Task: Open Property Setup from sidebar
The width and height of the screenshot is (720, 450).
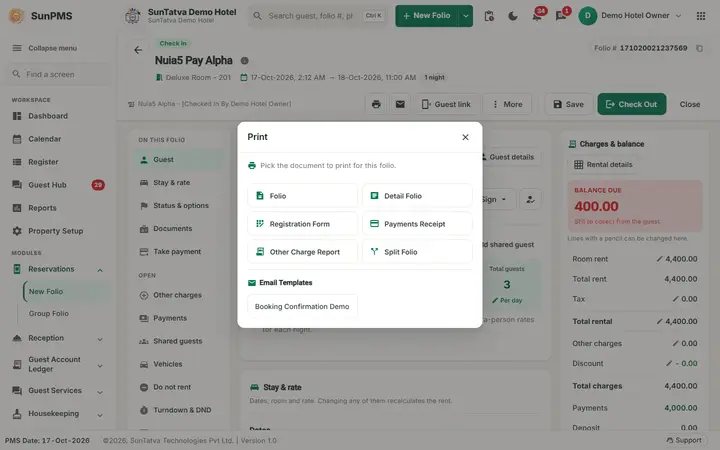Action: (x=56, y=231)
